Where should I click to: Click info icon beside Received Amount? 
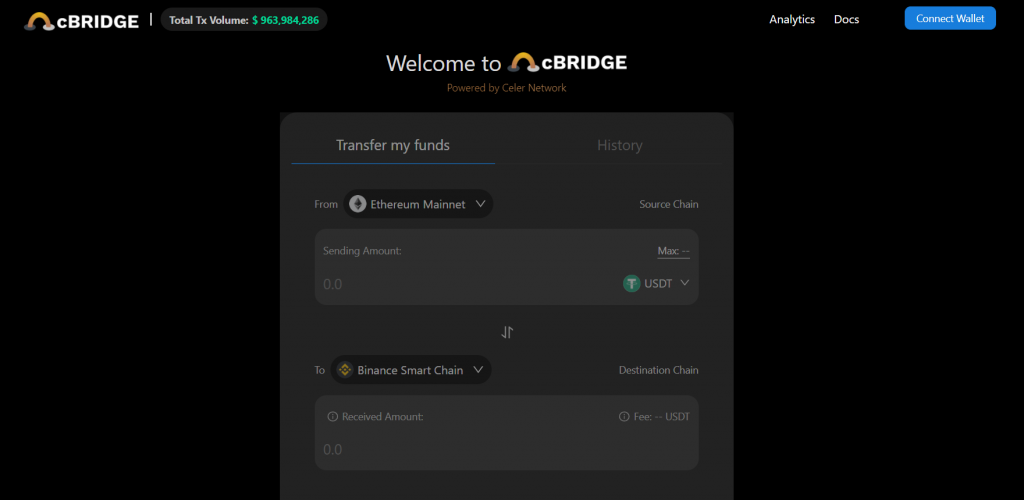pyautogui.click(x=332, y=416)
